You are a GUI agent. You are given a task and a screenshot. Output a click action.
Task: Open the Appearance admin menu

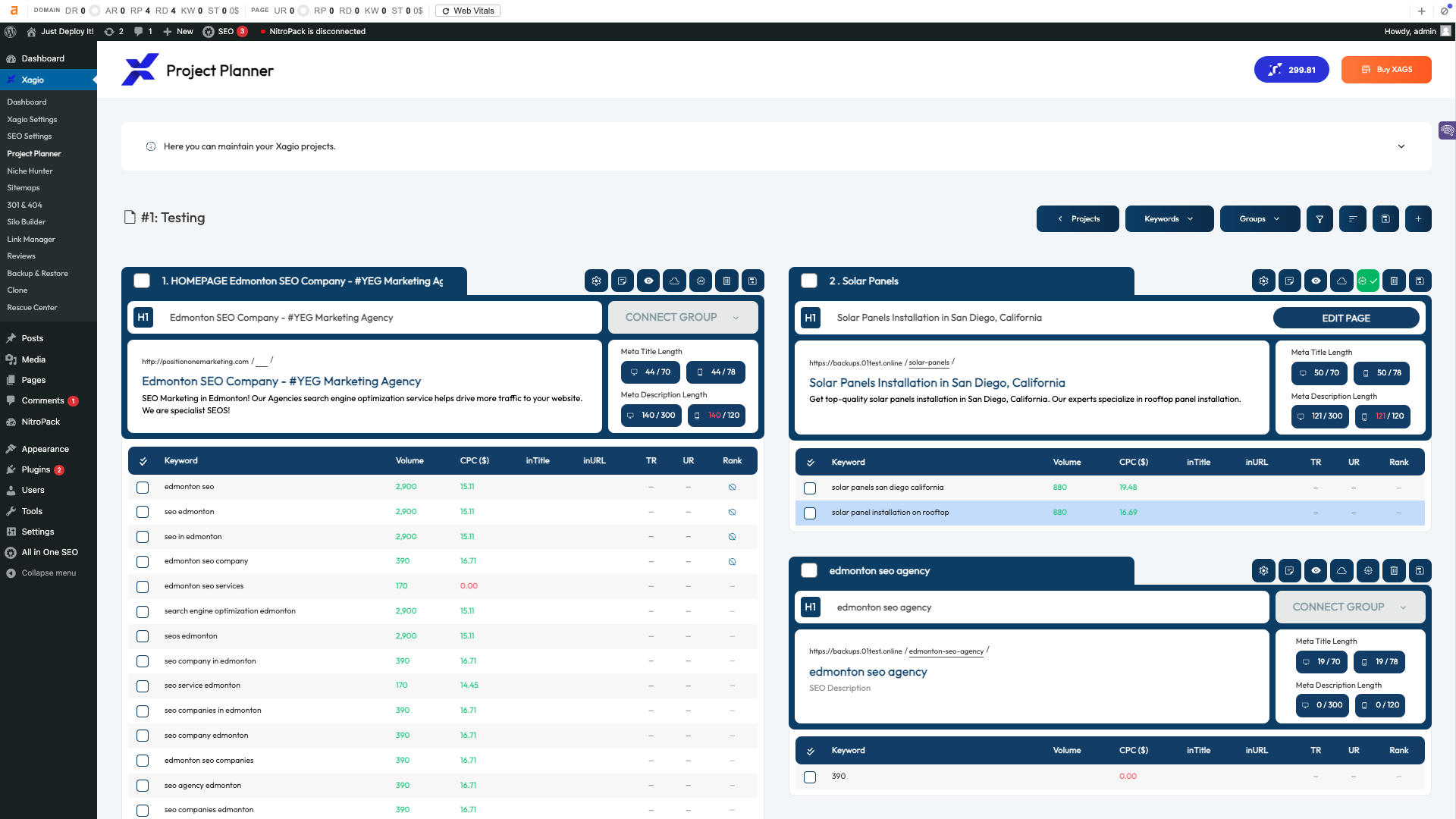click(45, 449)
